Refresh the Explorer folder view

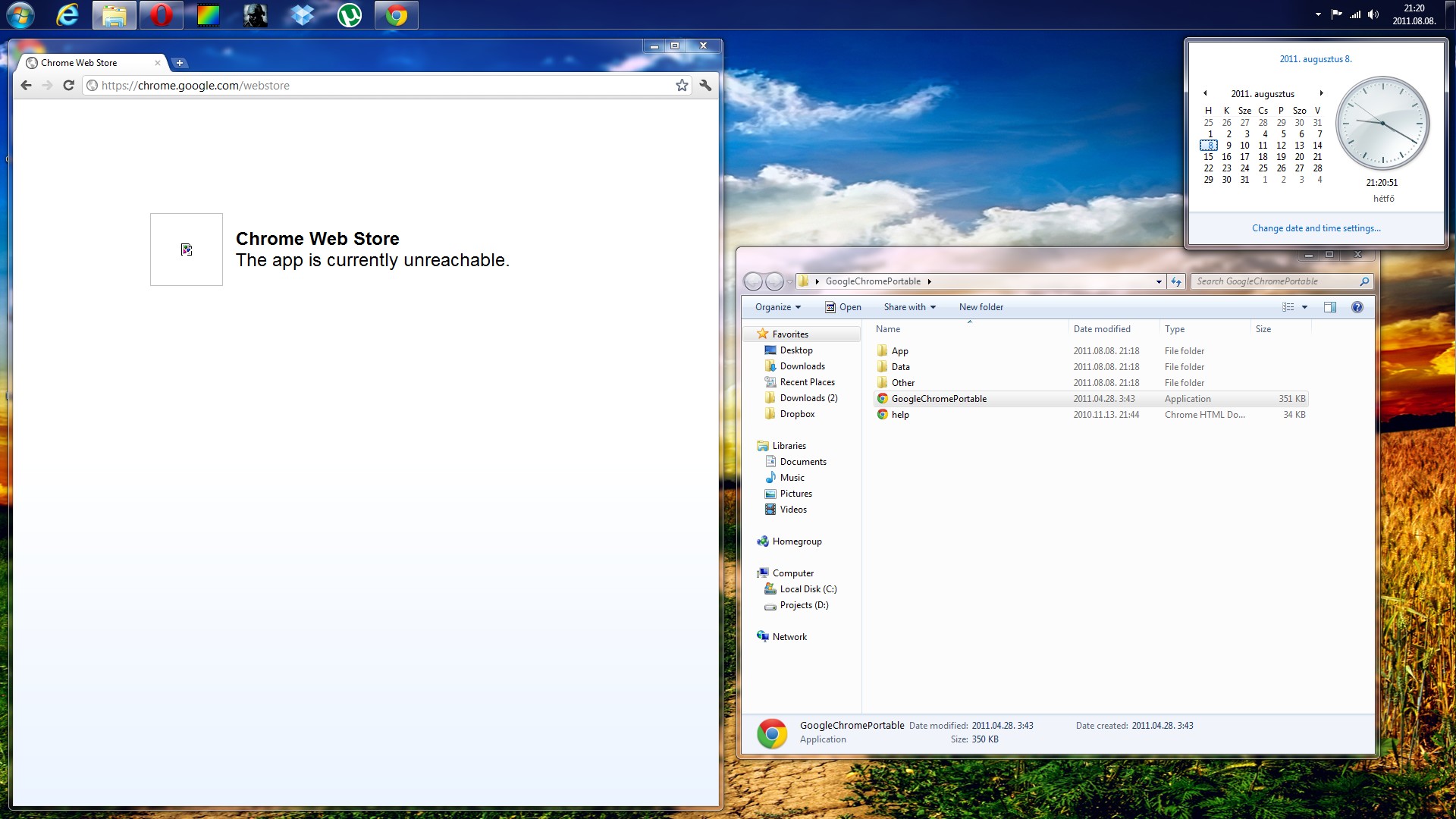coord(1176,281)
